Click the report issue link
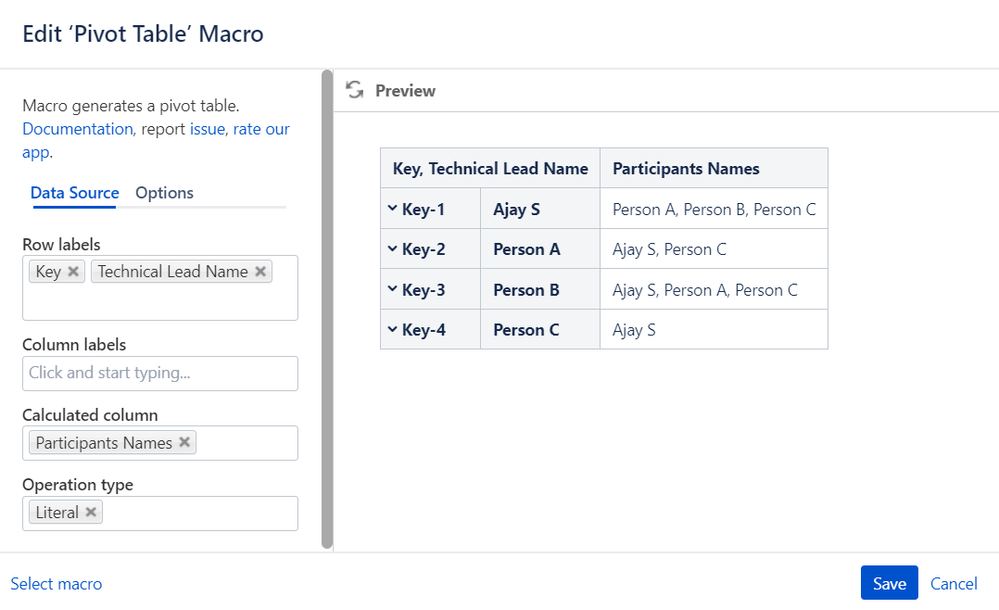Image resolution: width=999 pixels, height=610 pixels. click(207, 129)
